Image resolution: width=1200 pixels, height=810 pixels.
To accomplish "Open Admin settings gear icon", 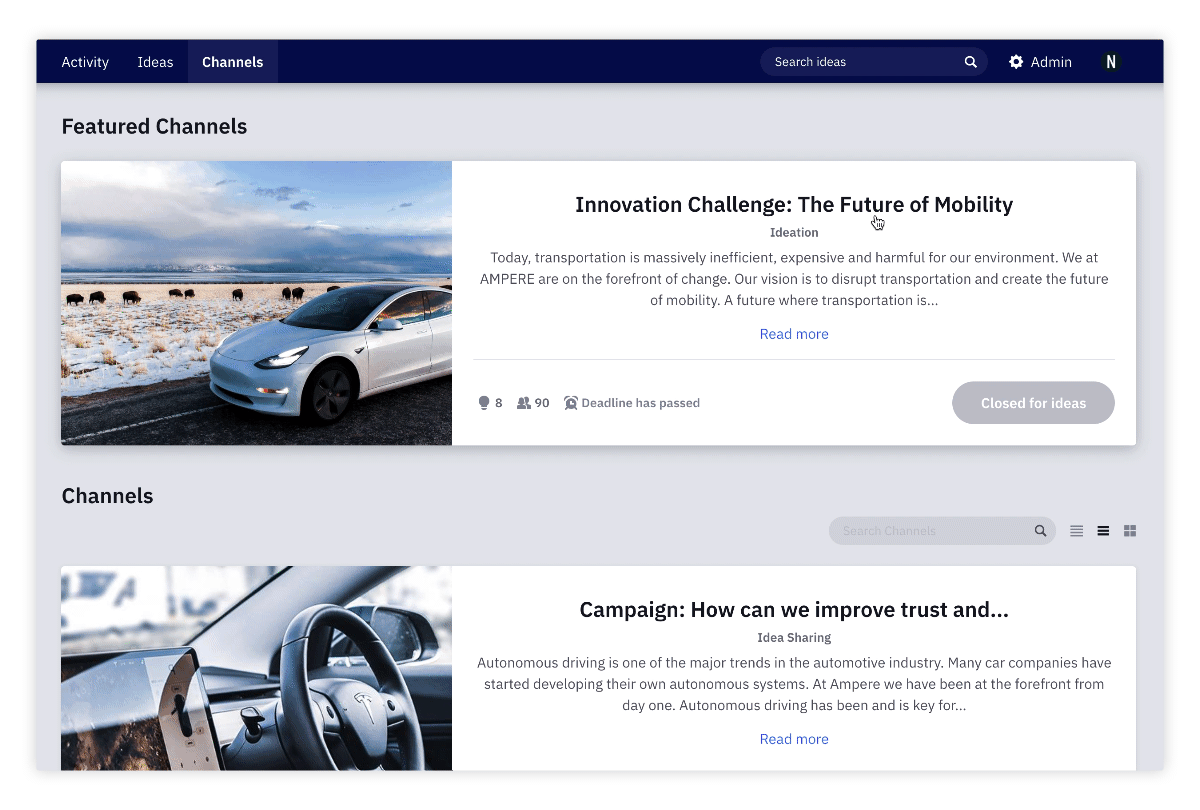I will pyautogui.click(x=1016, y=62).
